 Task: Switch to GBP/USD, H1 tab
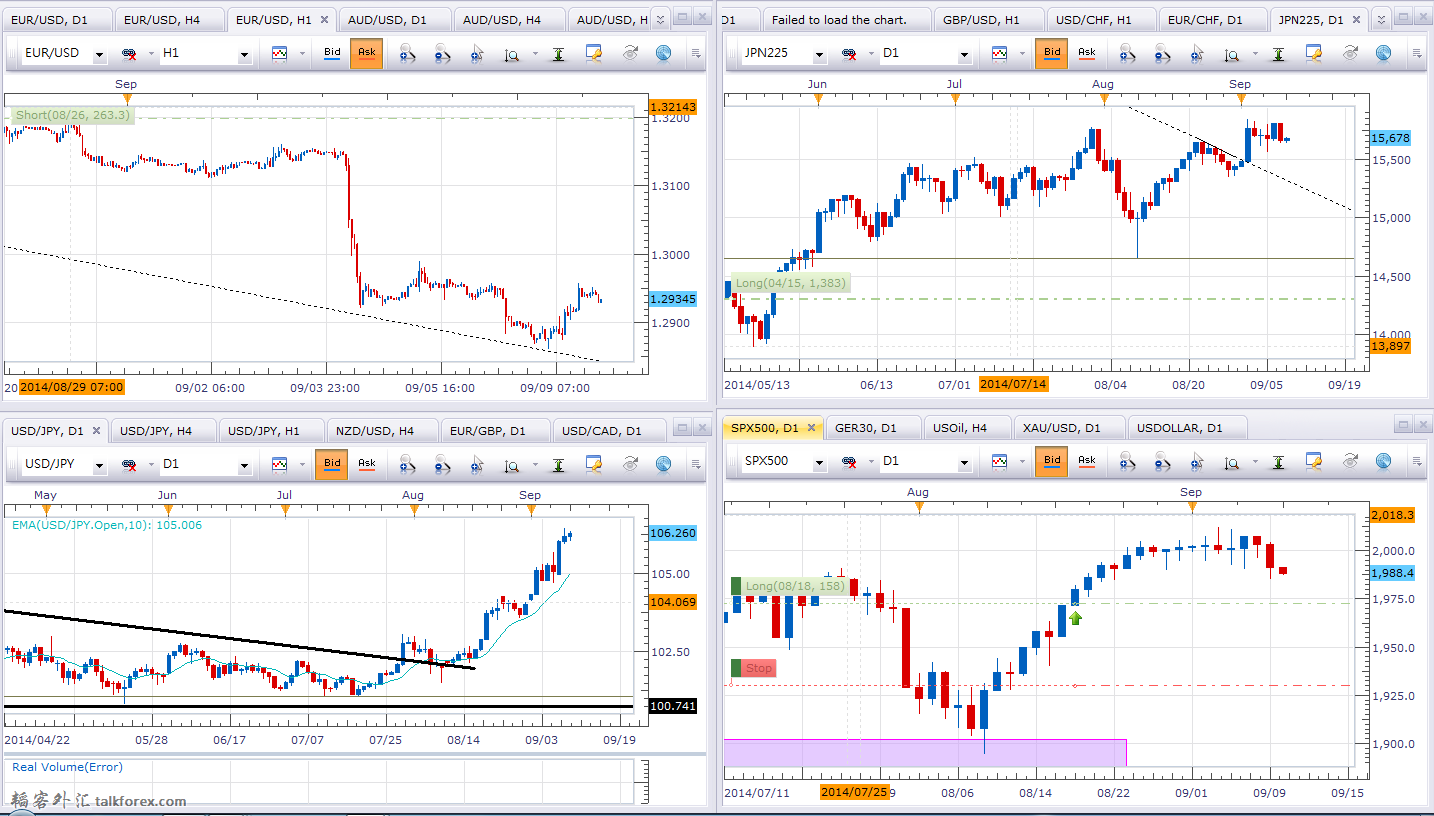tap(989, 20)
